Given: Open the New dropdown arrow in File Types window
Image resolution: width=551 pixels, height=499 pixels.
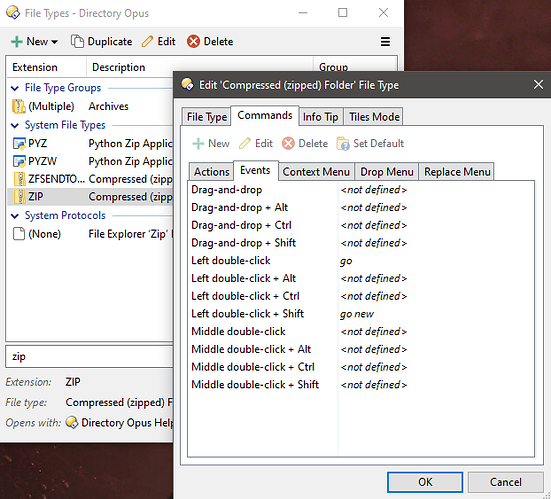Looking at the screenshot, I should click(54, 42).
